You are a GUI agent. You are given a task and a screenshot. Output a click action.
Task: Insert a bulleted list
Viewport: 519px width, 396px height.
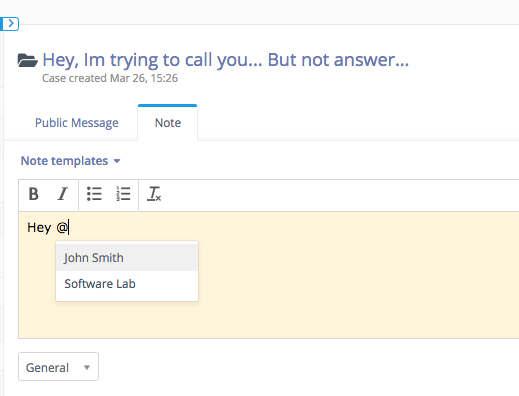click(94, 194)
